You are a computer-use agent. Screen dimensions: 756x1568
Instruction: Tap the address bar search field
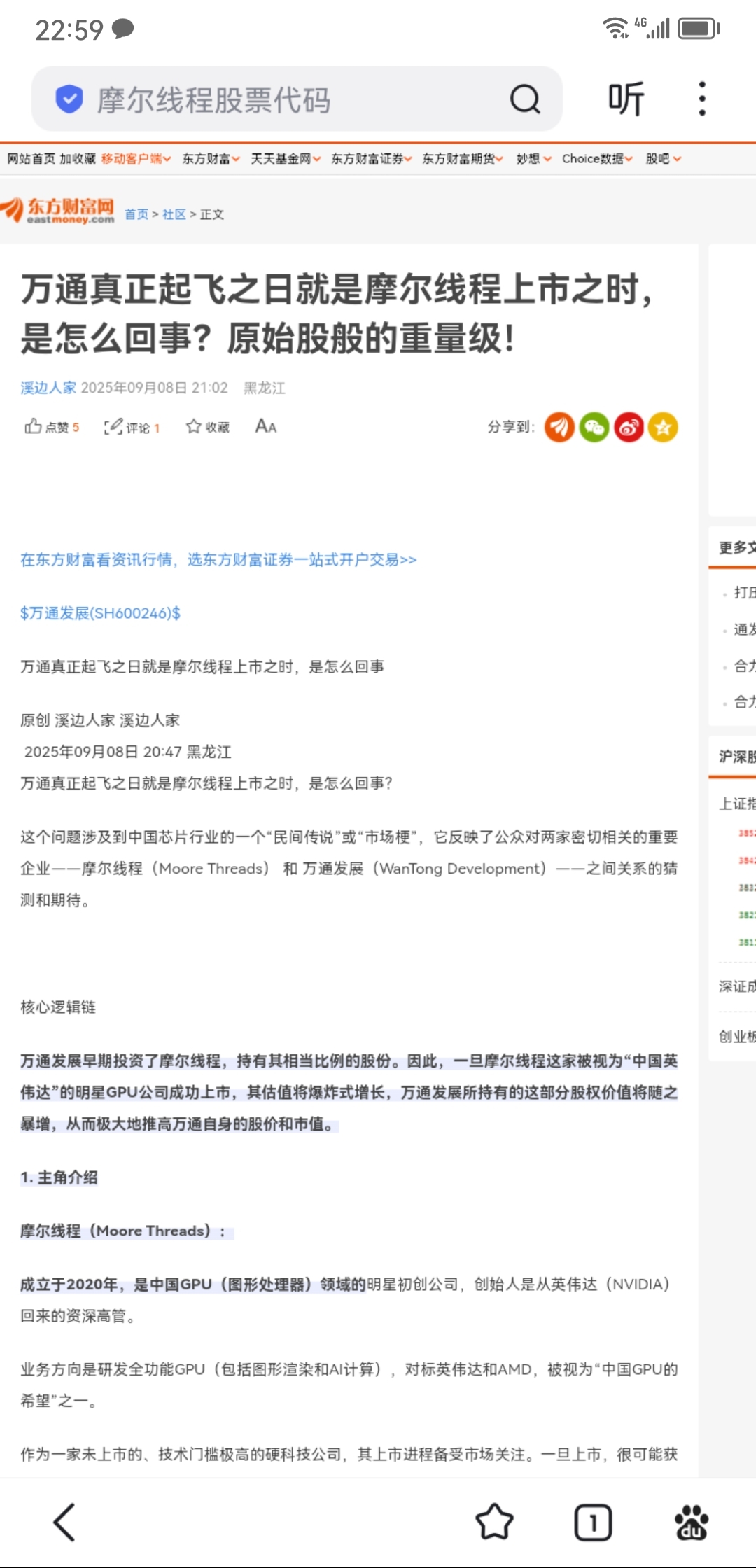tap(297, 99)
